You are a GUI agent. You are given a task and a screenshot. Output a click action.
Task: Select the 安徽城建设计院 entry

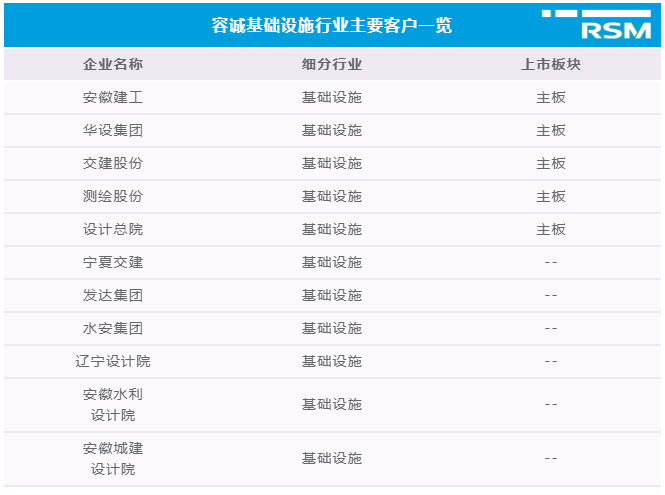pyautogui.click(x=113, y=458)
